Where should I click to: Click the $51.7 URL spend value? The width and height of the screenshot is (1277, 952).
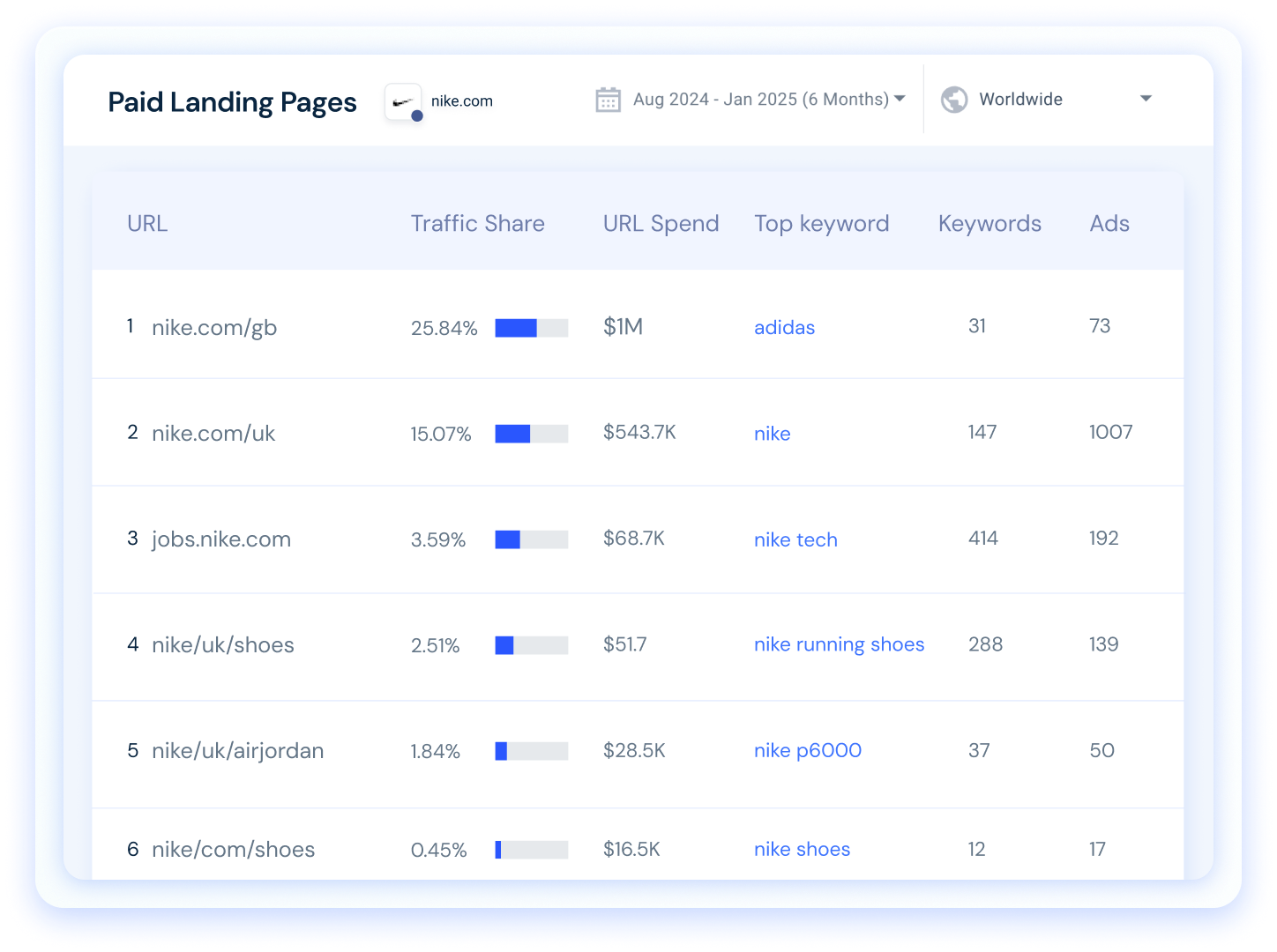pos(624,644)
